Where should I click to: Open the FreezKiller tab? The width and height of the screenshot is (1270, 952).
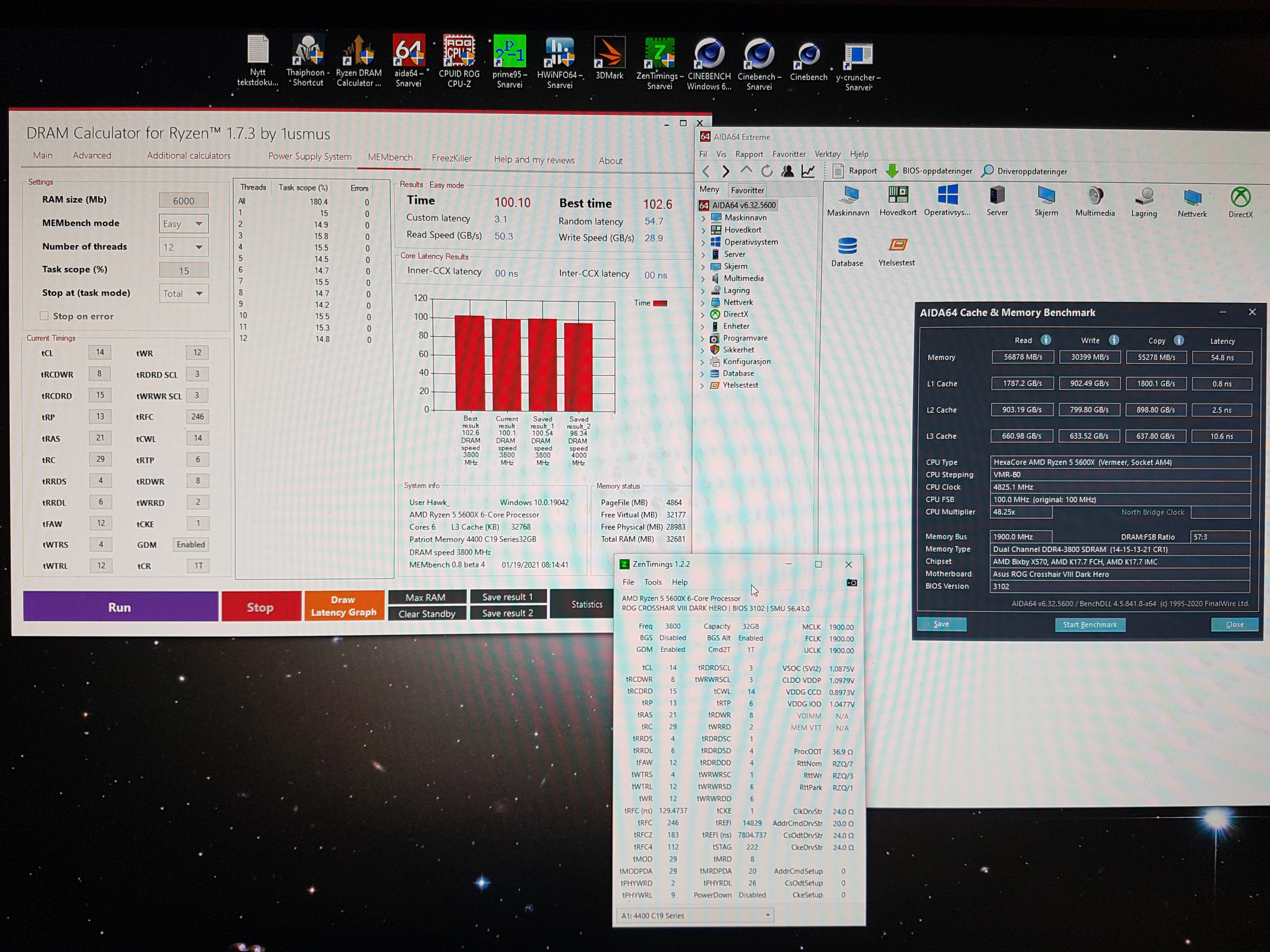(451, 158)
